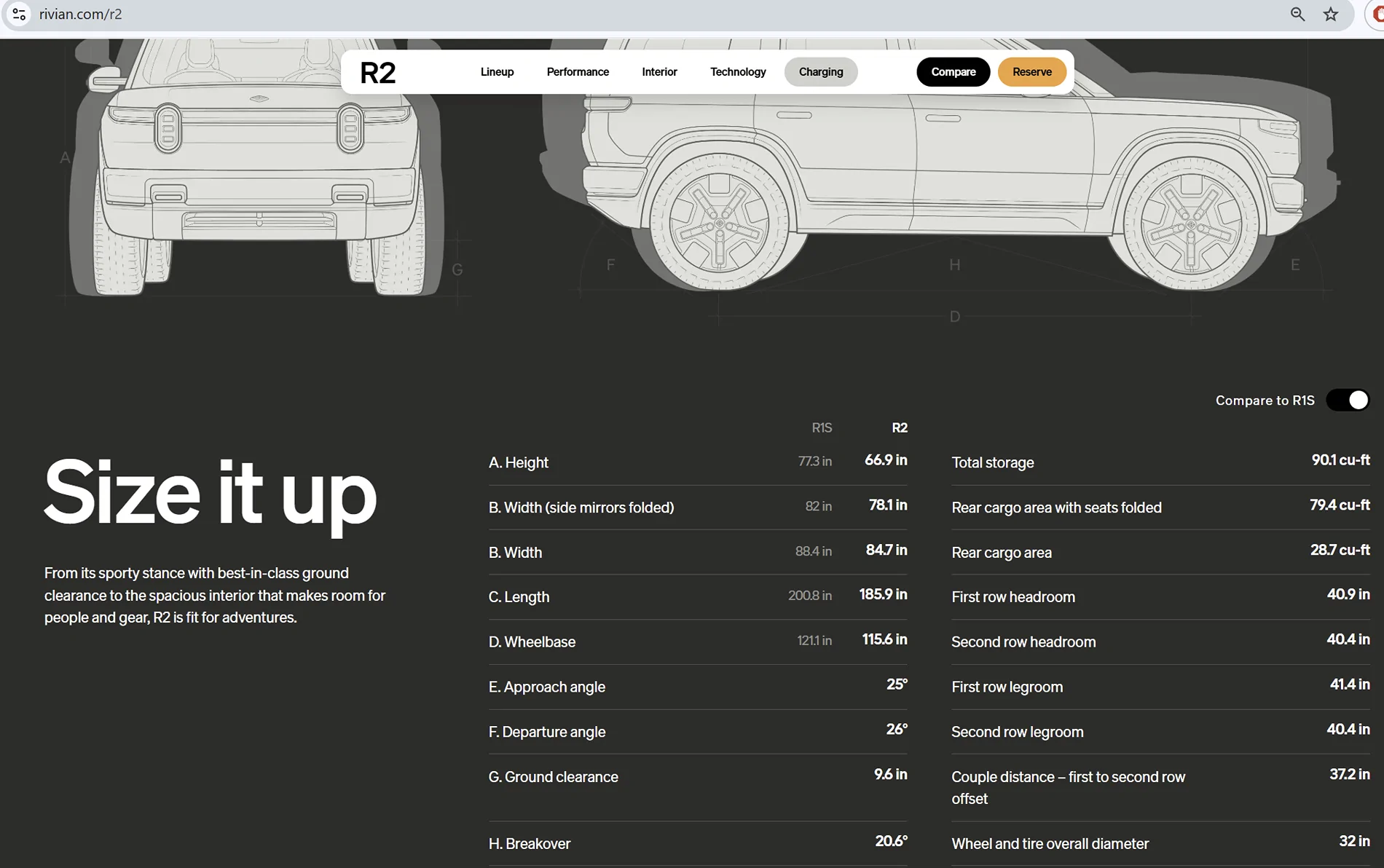Viewport: 1384px width, 868px height.
Task: Toggle the Compare to R1S switch
Action: 1348,400
